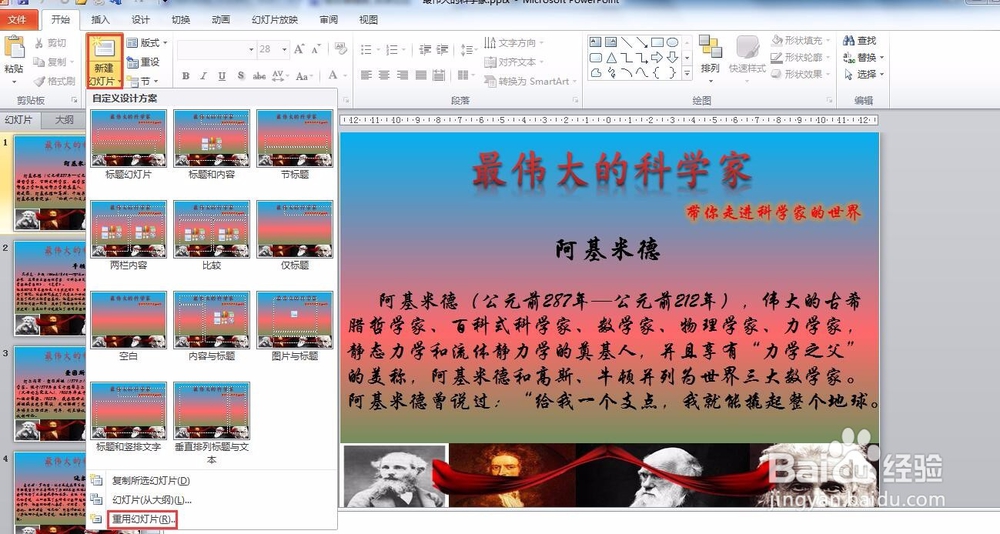Choose the Title and Content (标题和内容) layout
The image size is (1000, 534).
[x=211, y=144]
